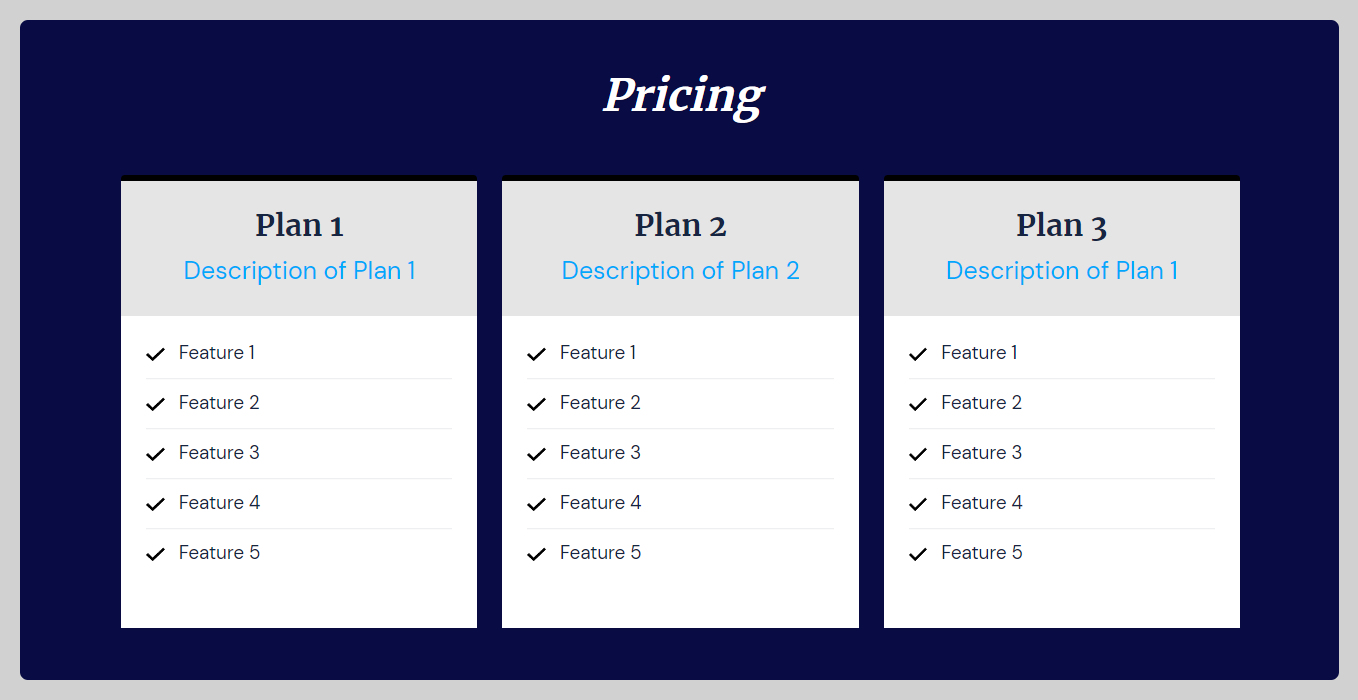Click the Description of Plan 2 link

click(680, 270)
